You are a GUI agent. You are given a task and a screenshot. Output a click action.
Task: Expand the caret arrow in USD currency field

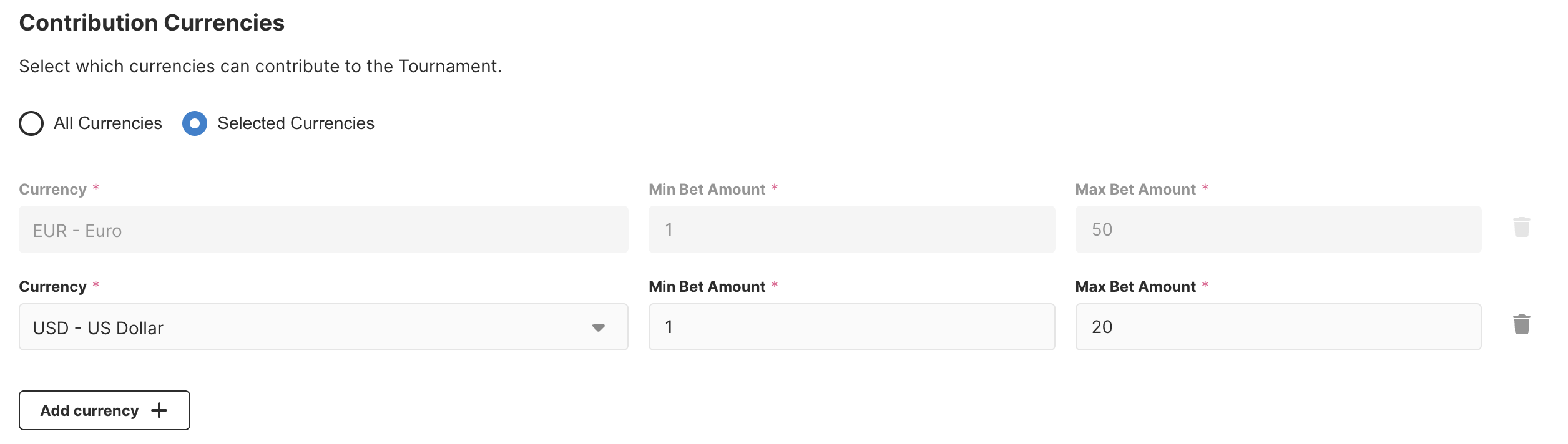(x=598, y=328)
